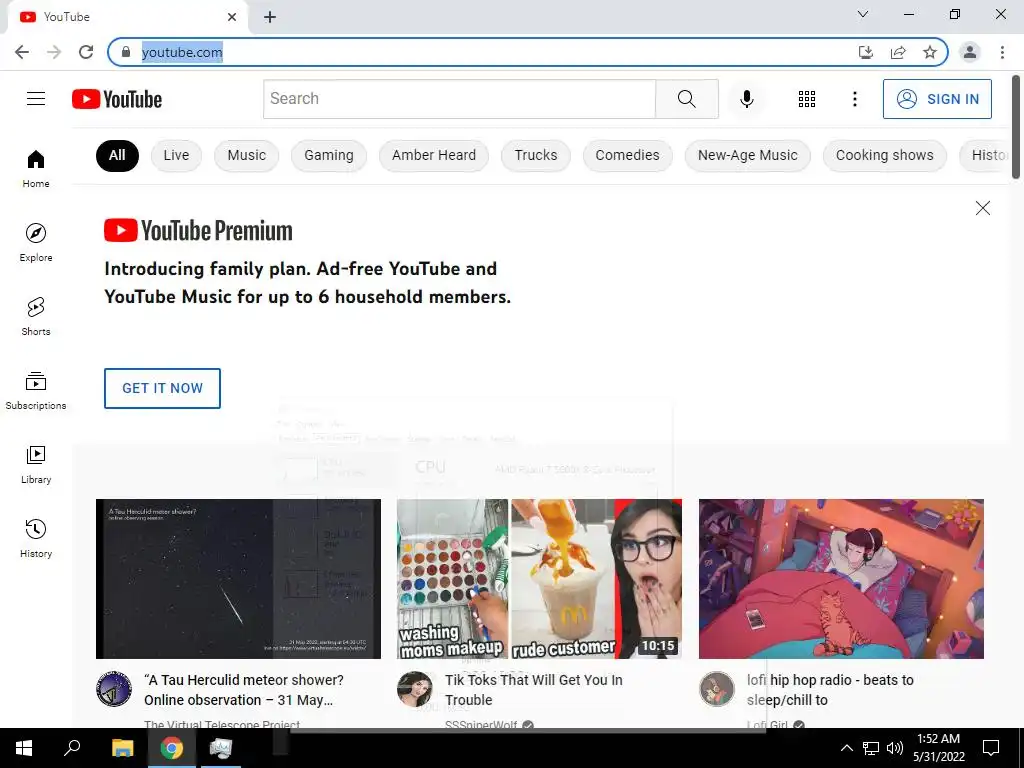Screen dimensions: 1024x768
Task: Select the Music filter chip
Action: tap(246, 155)
